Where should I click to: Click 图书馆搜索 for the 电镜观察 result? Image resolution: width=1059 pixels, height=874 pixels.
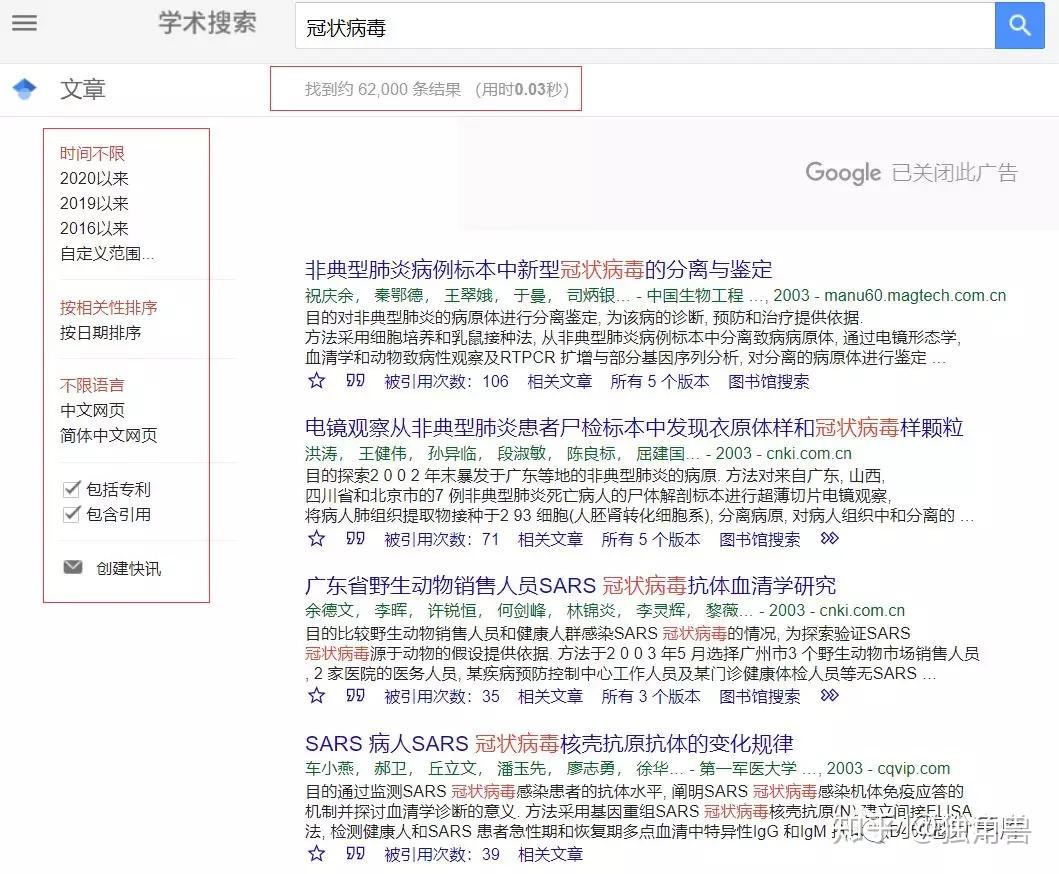click(x=759, y=540)
